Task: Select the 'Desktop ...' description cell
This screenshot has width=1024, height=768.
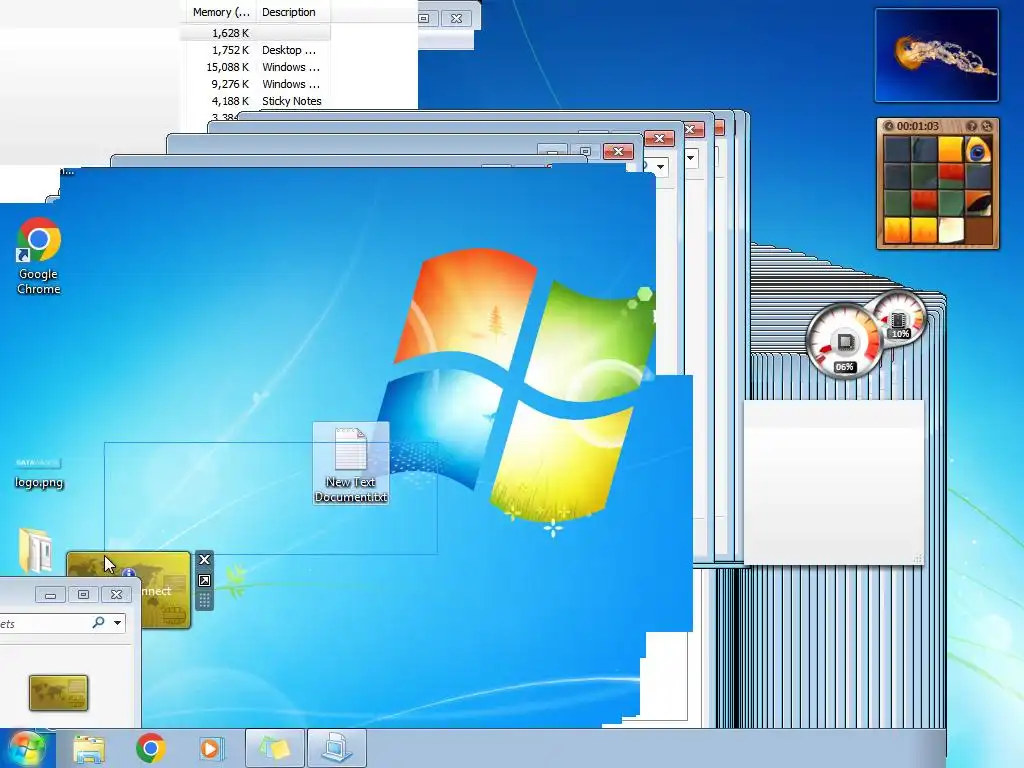Action: pyautogui.click(x=289, y=50)
